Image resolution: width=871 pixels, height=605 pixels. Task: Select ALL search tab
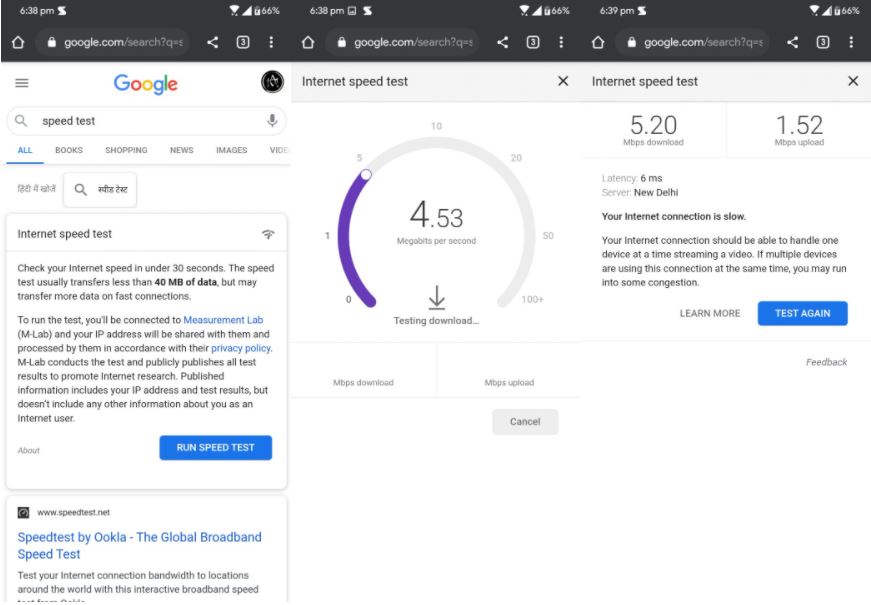coord(25,150)
